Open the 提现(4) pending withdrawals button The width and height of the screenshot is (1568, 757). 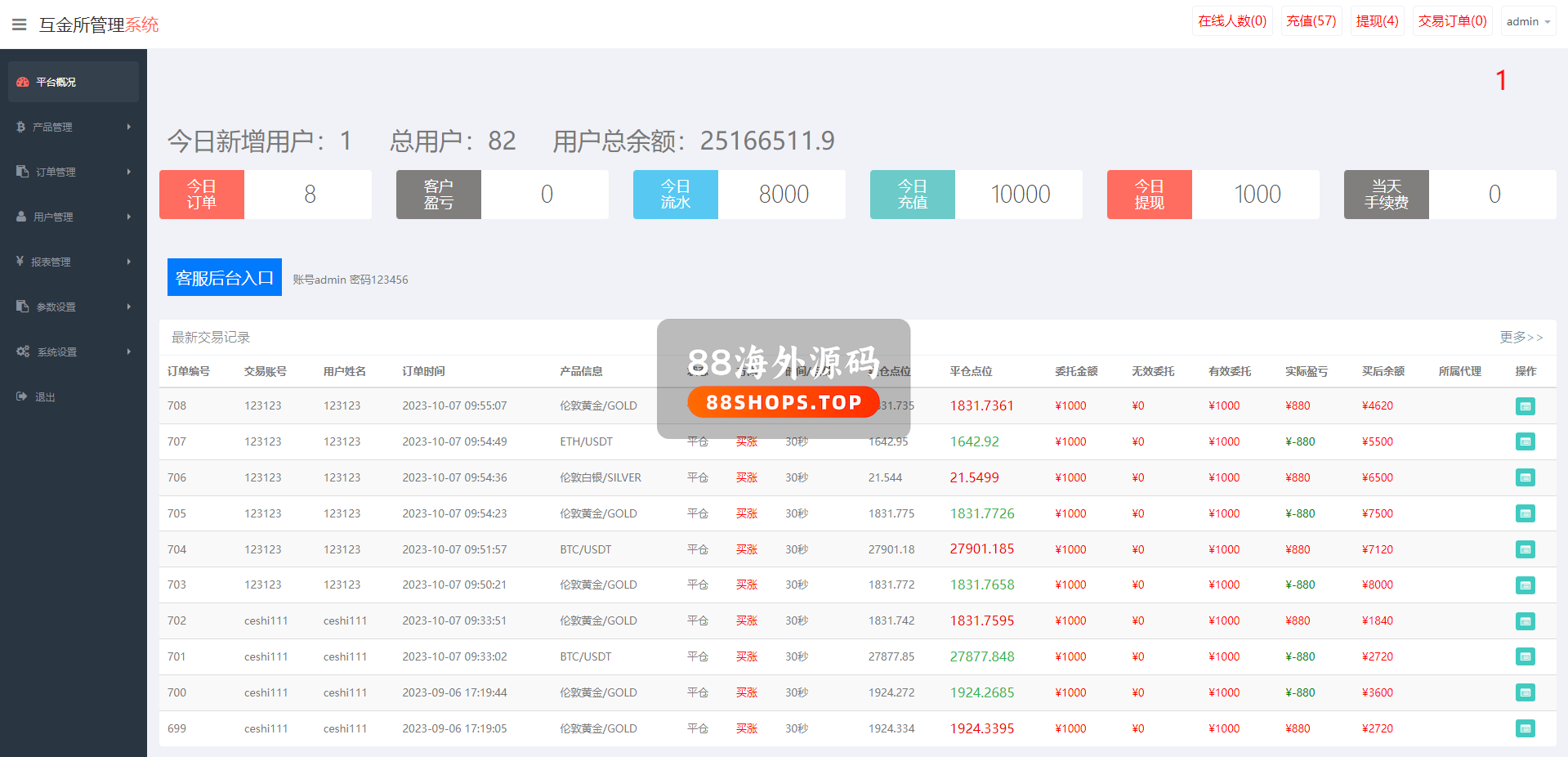[1377, 21]
